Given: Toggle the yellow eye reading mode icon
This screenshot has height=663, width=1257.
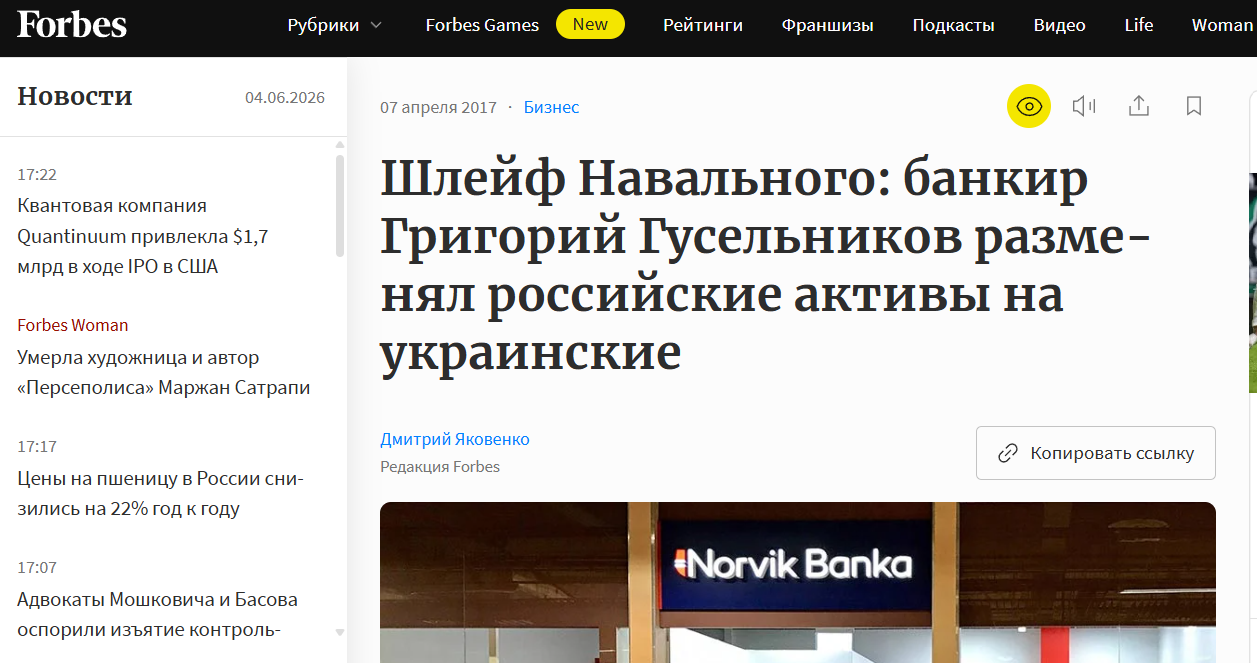Looking at the screenshot, I should click(x=1029, y=106).
